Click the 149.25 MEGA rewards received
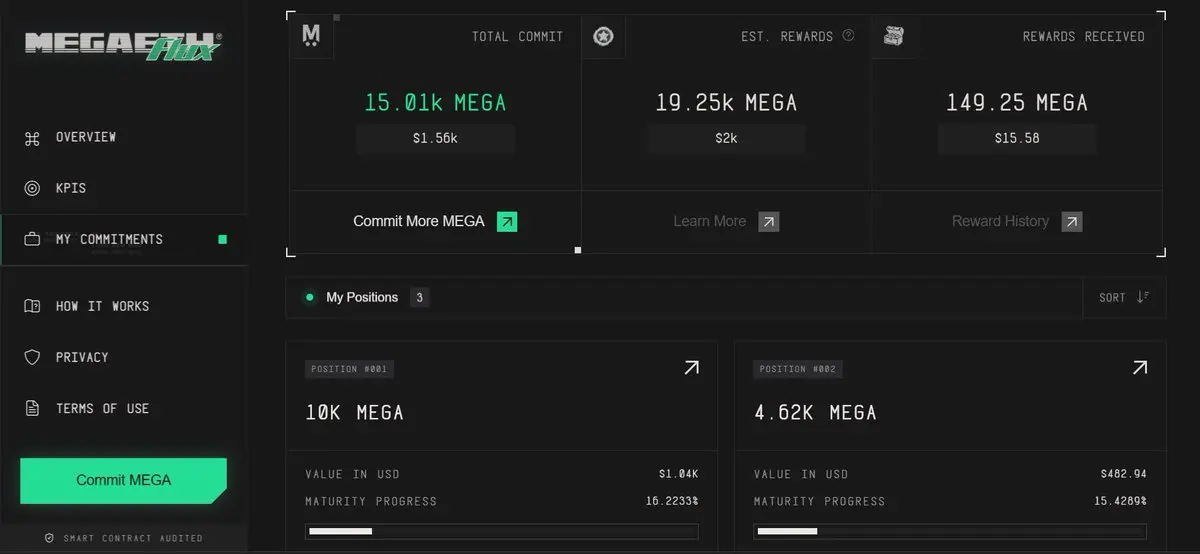Screen dimensions: 1200x554 coord(1017,102)
